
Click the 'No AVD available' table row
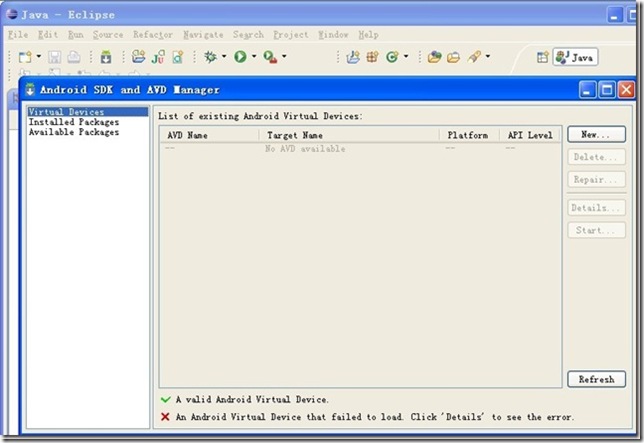[360, 149]
